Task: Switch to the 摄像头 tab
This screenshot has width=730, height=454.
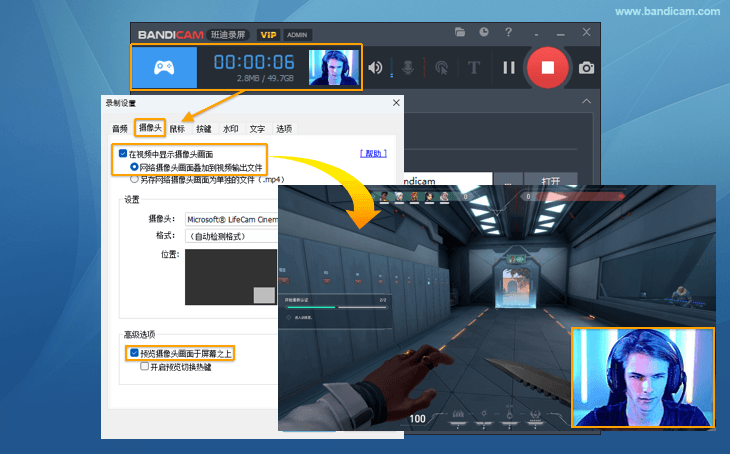Action: pos(150,128)
